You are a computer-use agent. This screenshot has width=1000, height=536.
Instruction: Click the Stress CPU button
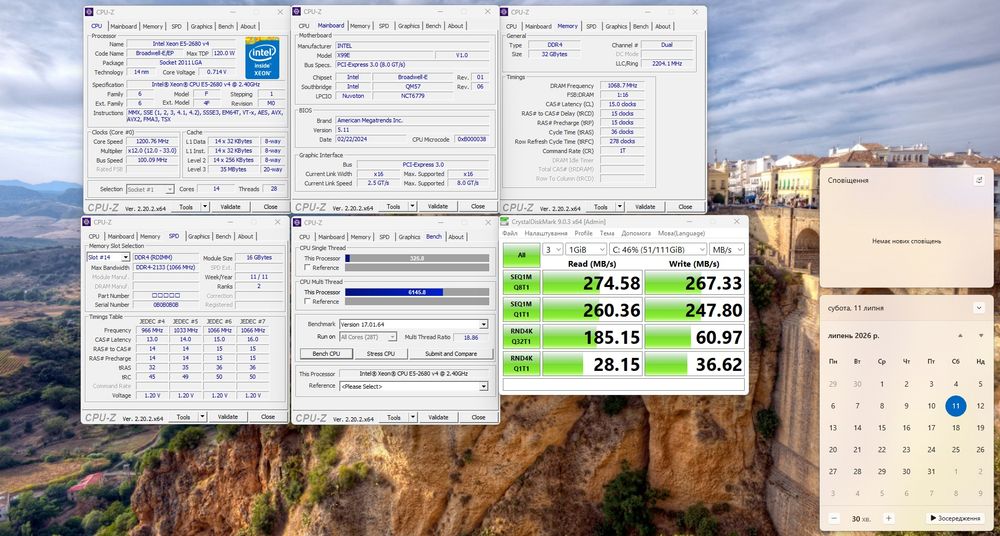tap(381, 354)
